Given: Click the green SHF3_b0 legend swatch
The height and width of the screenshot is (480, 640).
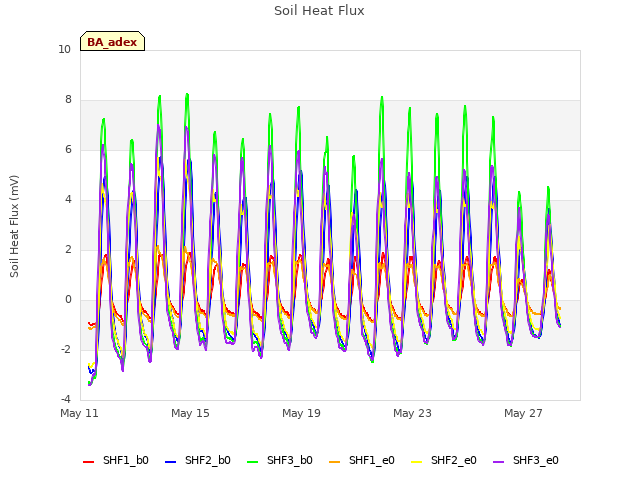Looking at the screenshot, I should pyautogui.click(x=253, y=462).
